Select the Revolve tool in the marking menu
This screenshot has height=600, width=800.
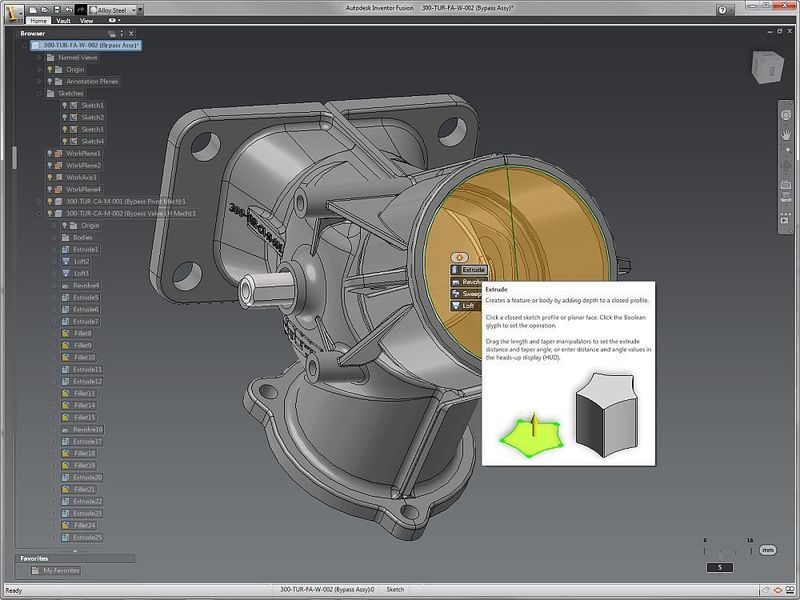click(470, 283)
